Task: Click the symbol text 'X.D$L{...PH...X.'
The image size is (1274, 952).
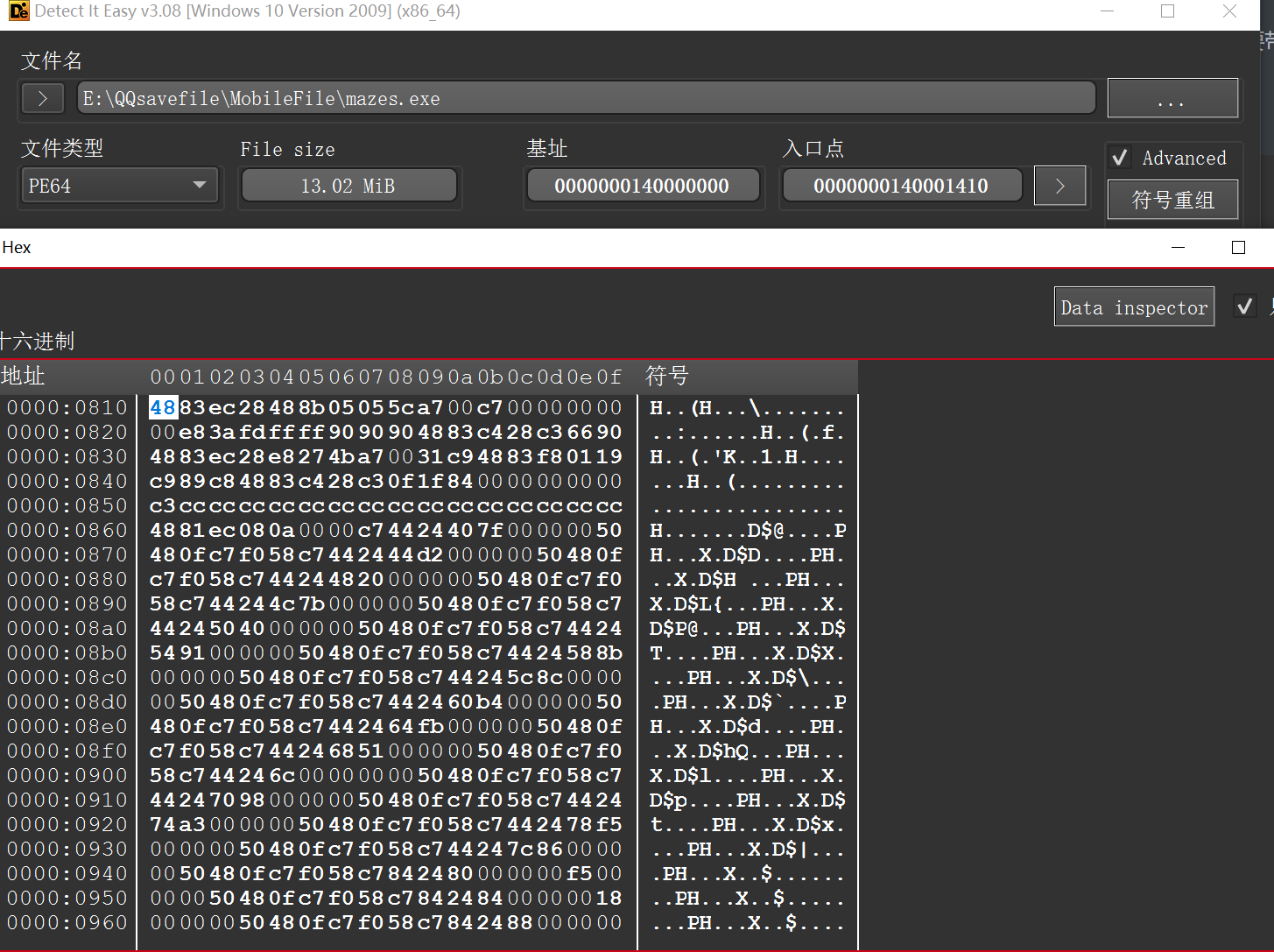Action: click(747, 603)
